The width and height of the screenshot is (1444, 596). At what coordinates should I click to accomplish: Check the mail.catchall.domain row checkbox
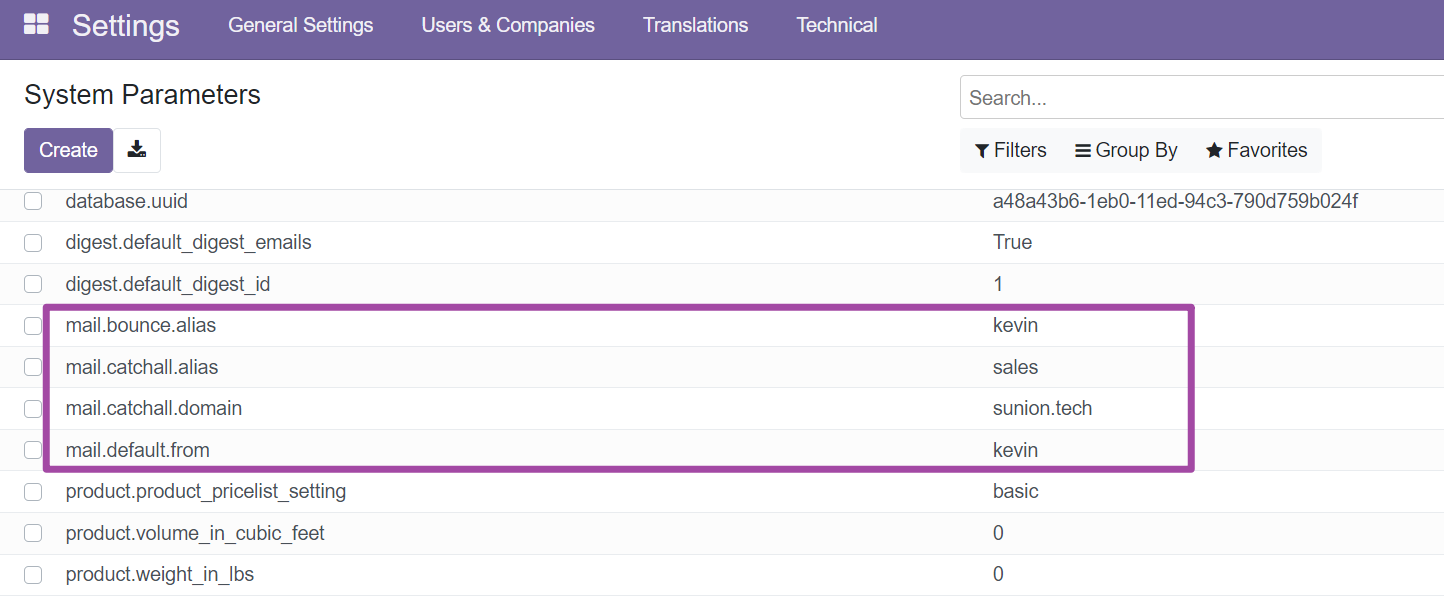33,409
